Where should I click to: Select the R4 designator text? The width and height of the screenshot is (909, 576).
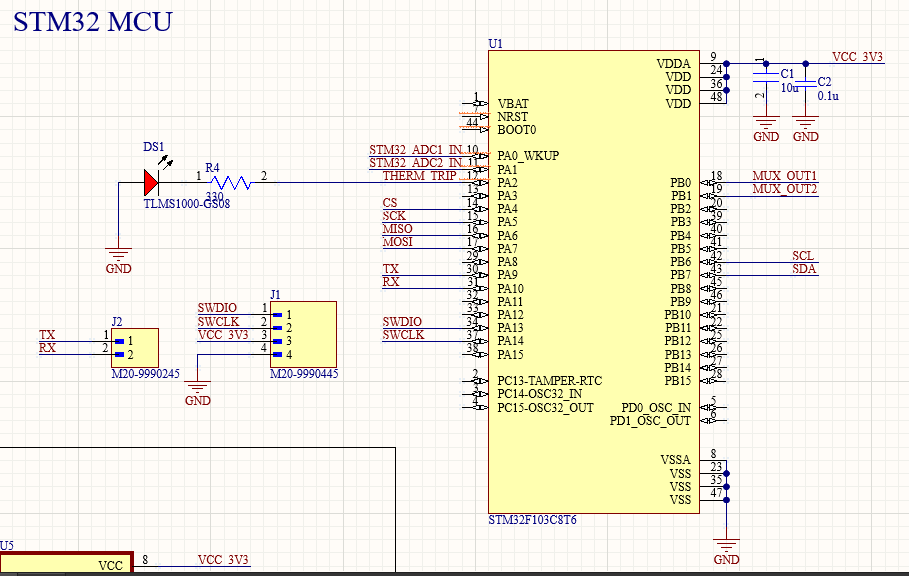pos(212,168)
